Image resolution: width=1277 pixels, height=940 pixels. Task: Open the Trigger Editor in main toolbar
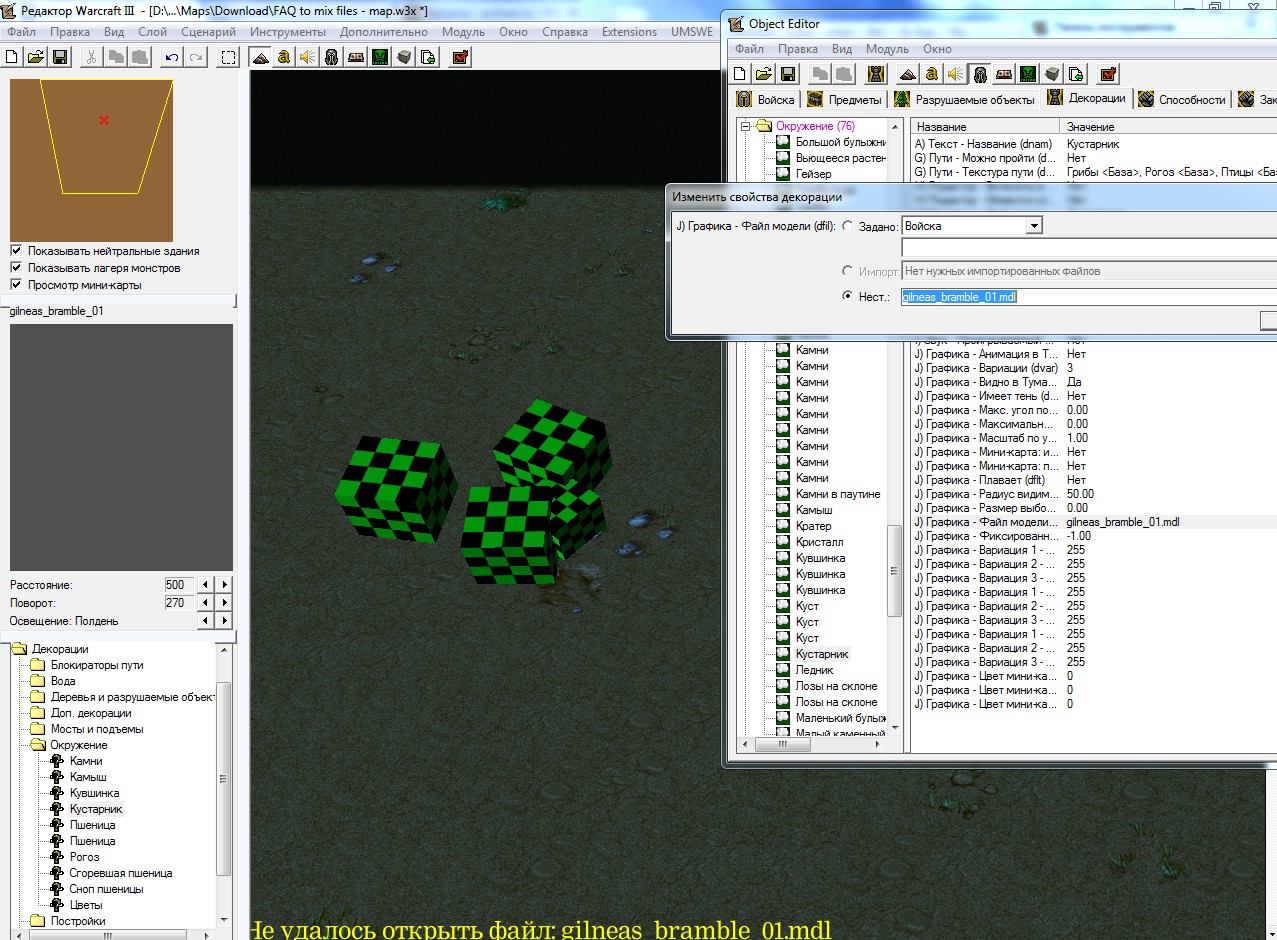pos(284,57)
